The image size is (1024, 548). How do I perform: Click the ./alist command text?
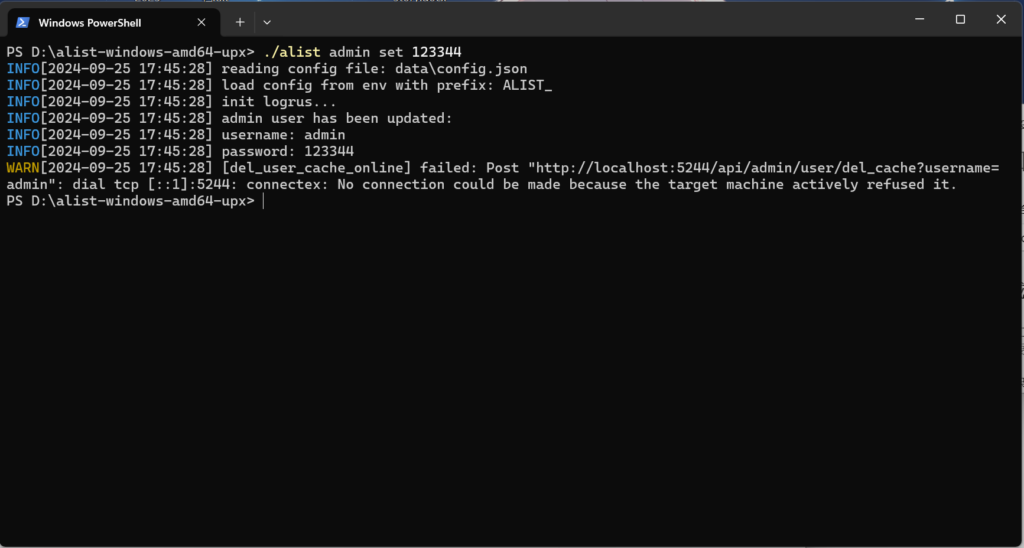pyautogui.click(x=293, y=52)
